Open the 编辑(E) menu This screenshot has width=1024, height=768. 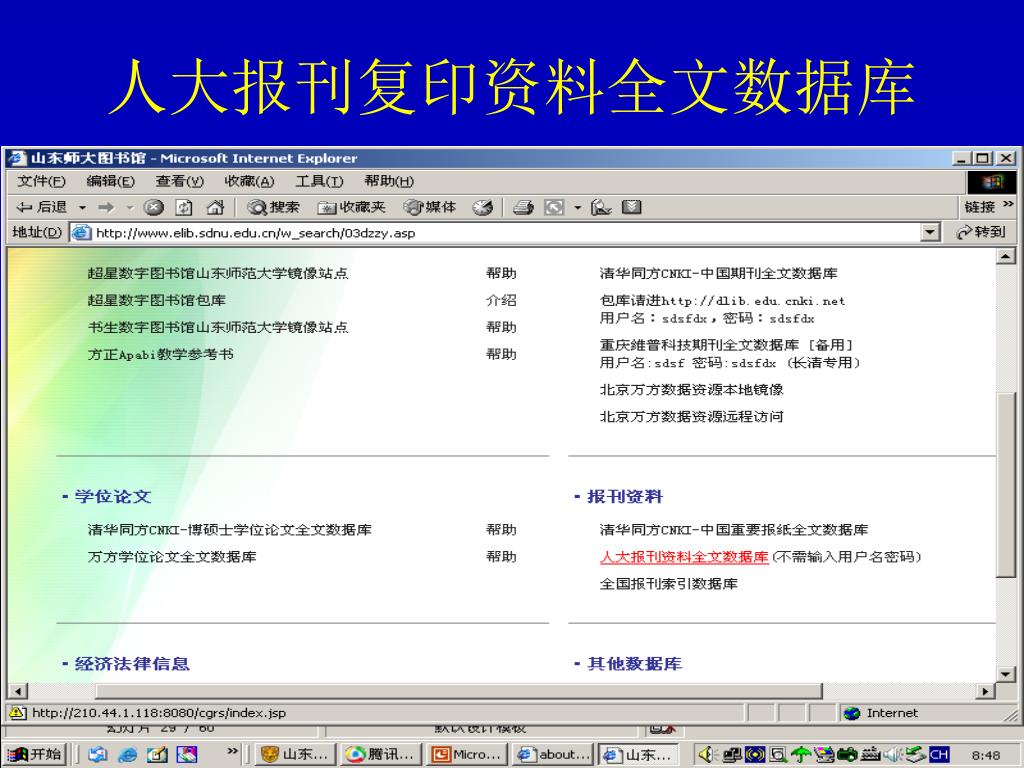point(110,182)
